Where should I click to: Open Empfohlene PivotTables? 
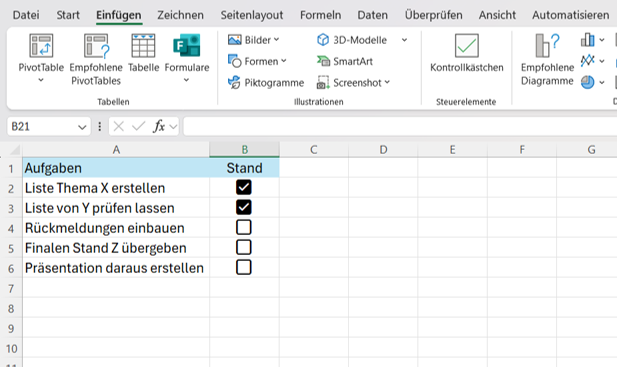point(96,59)
